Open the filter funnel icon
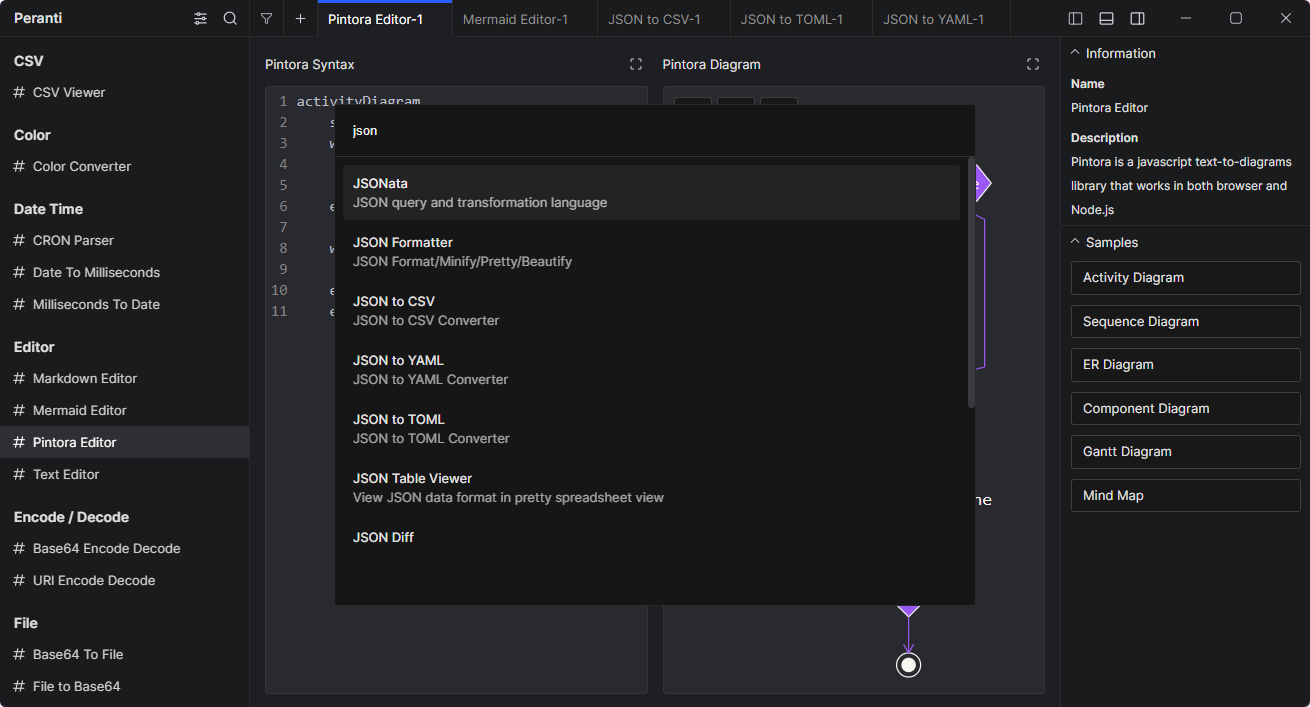The image size is (1310, 707). click(x=266, y=18)
